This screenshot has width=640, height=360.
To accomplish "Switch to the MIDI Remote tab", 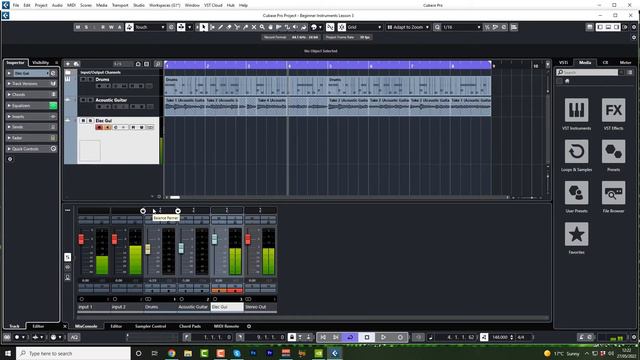I will (226, 326).
